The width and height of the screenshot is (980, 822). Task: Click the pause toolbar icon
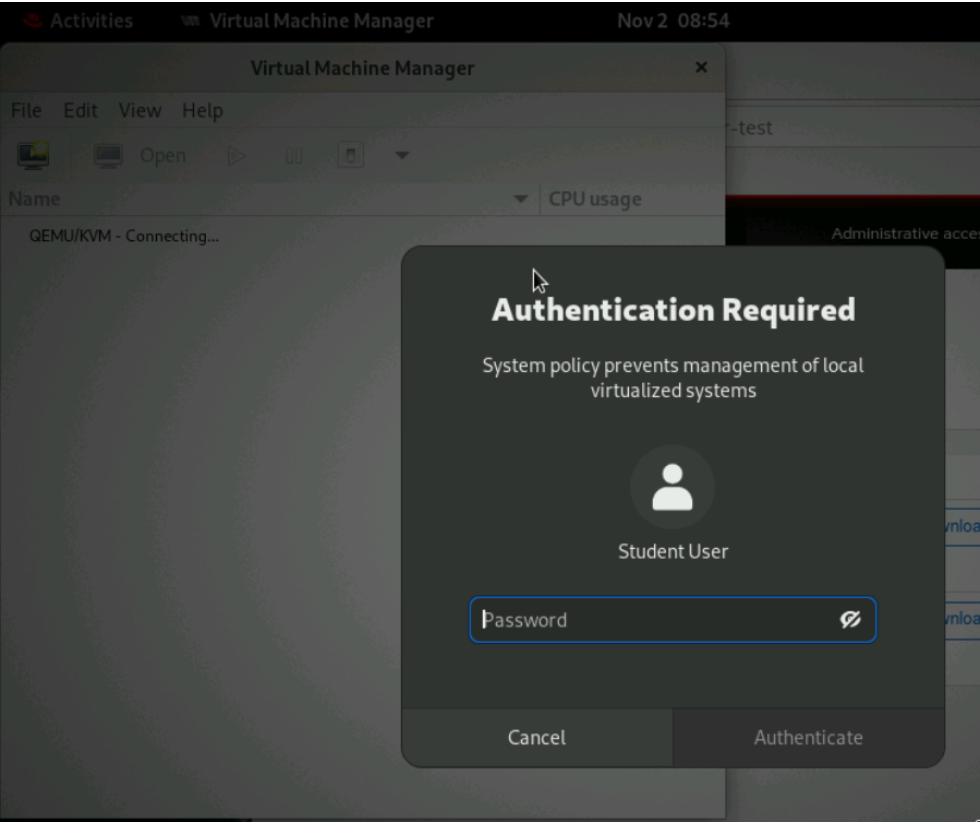click(294, 156)
